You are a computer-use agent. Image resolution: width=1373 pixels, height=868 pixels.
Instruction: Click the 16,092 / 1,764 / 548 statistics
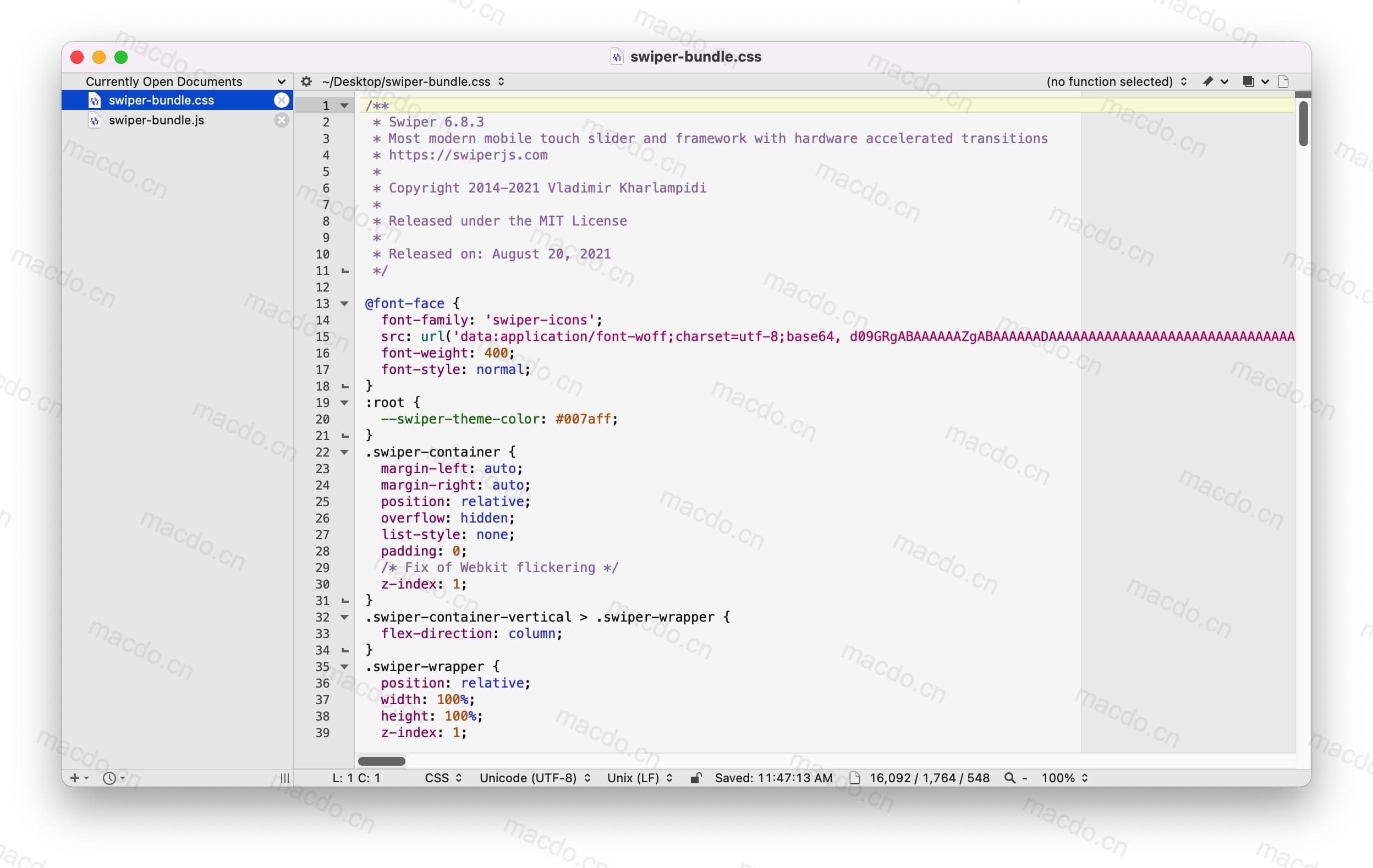930,778
